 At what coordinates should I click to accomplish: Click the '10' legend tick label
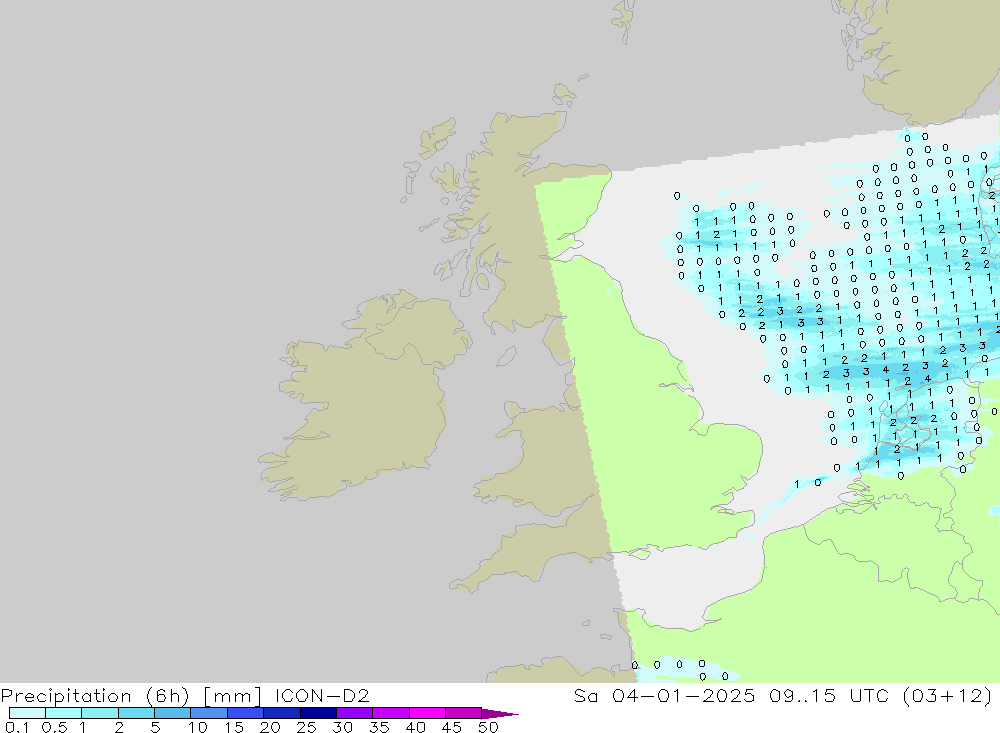[198, 727]
